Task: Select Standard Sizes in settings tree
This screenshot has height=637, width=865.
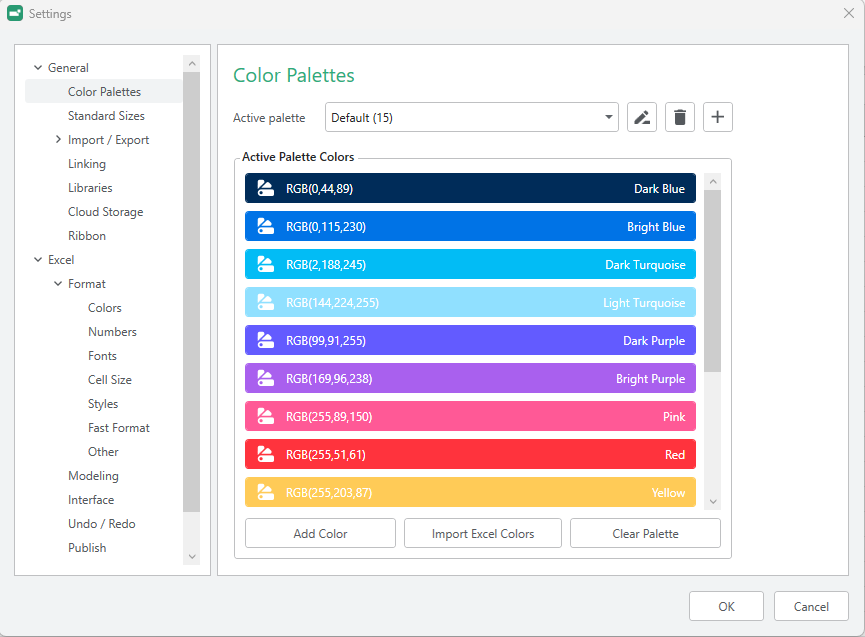Action: [106, 116]
